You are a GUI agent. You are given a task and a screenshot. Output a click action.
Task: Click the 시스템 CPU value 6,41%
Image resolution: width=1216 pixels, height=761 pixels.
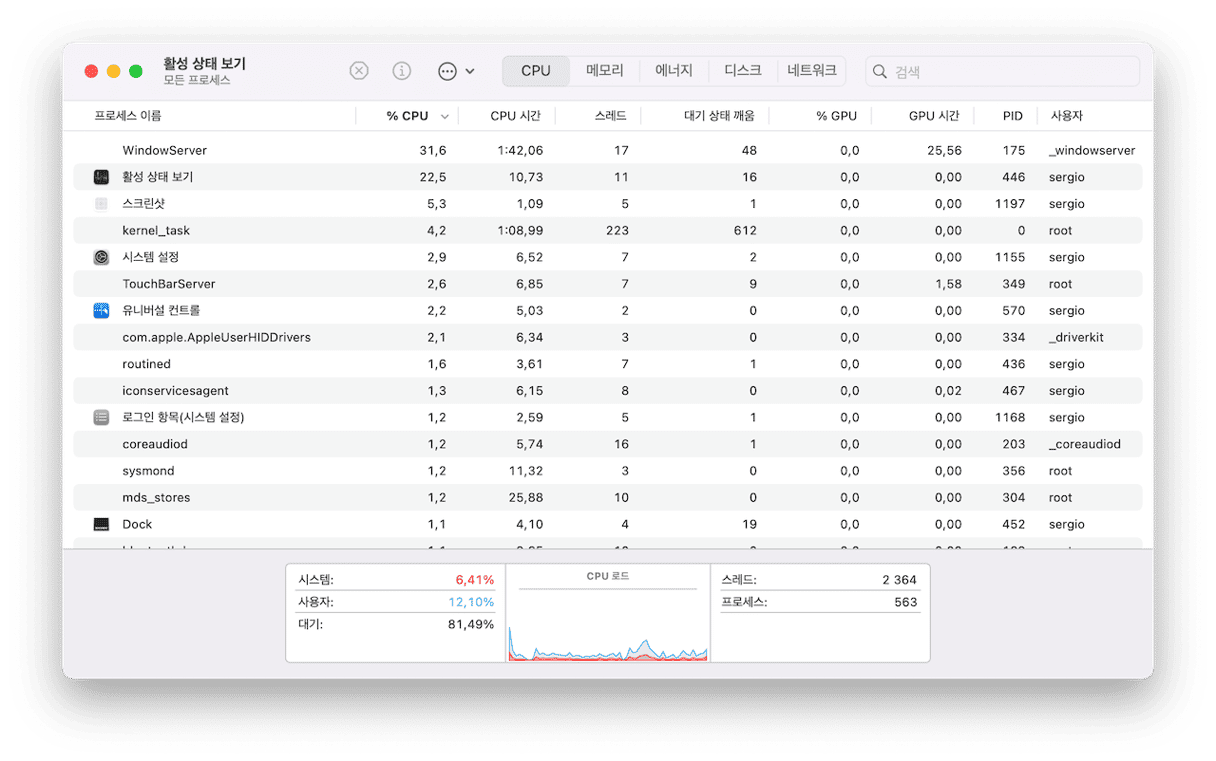coord(474,579)
